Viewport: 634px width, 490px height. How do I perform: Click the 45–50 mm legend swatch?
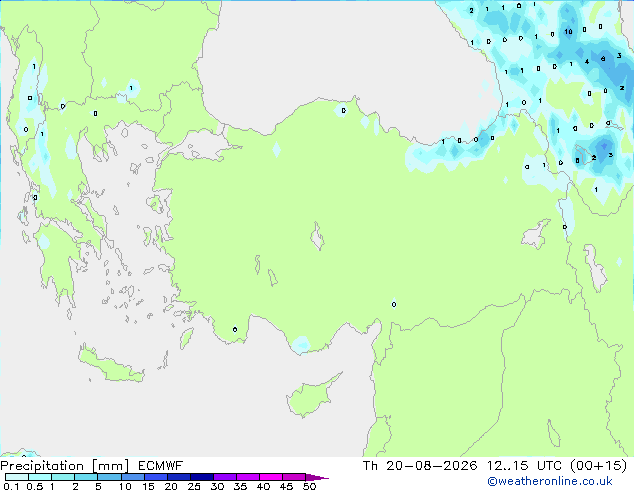(x=294, y=477)
